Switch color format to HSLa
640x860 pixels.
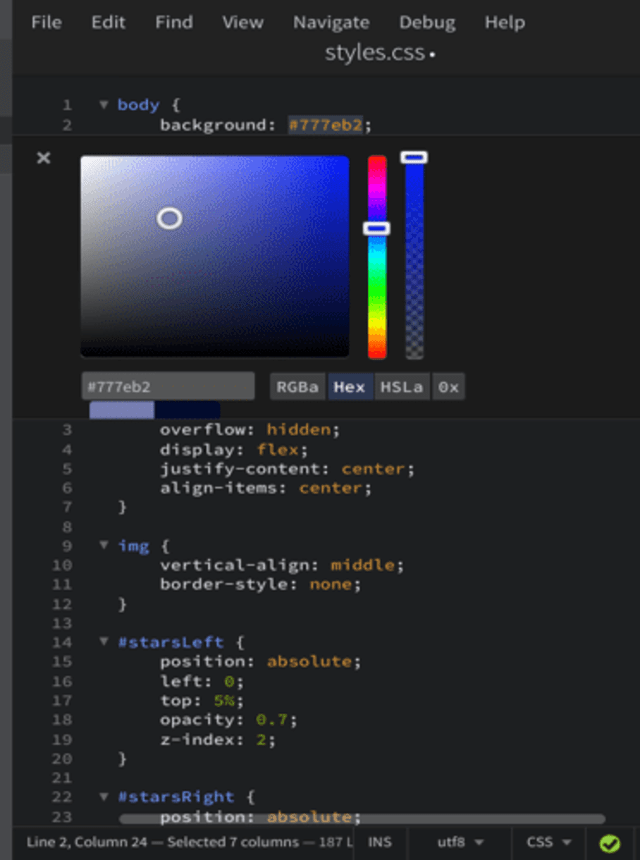[401, 387]
